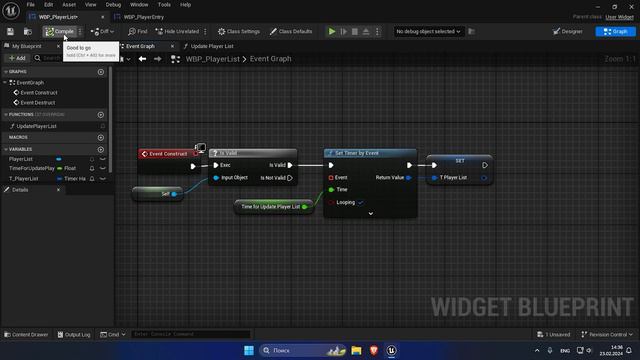Navigate forward in graph history
640x360 pixels.
[x=158, y=59]
